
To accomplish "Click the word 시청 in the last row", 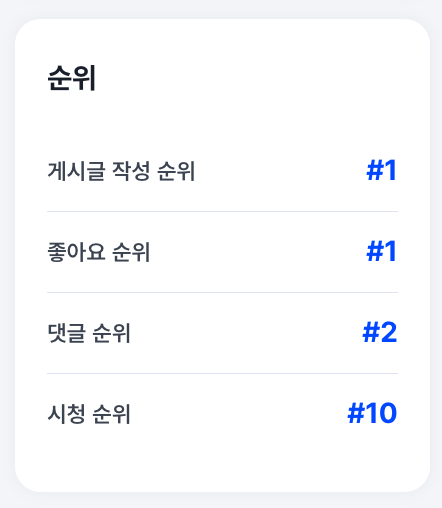I will click(x=67, y=414).
